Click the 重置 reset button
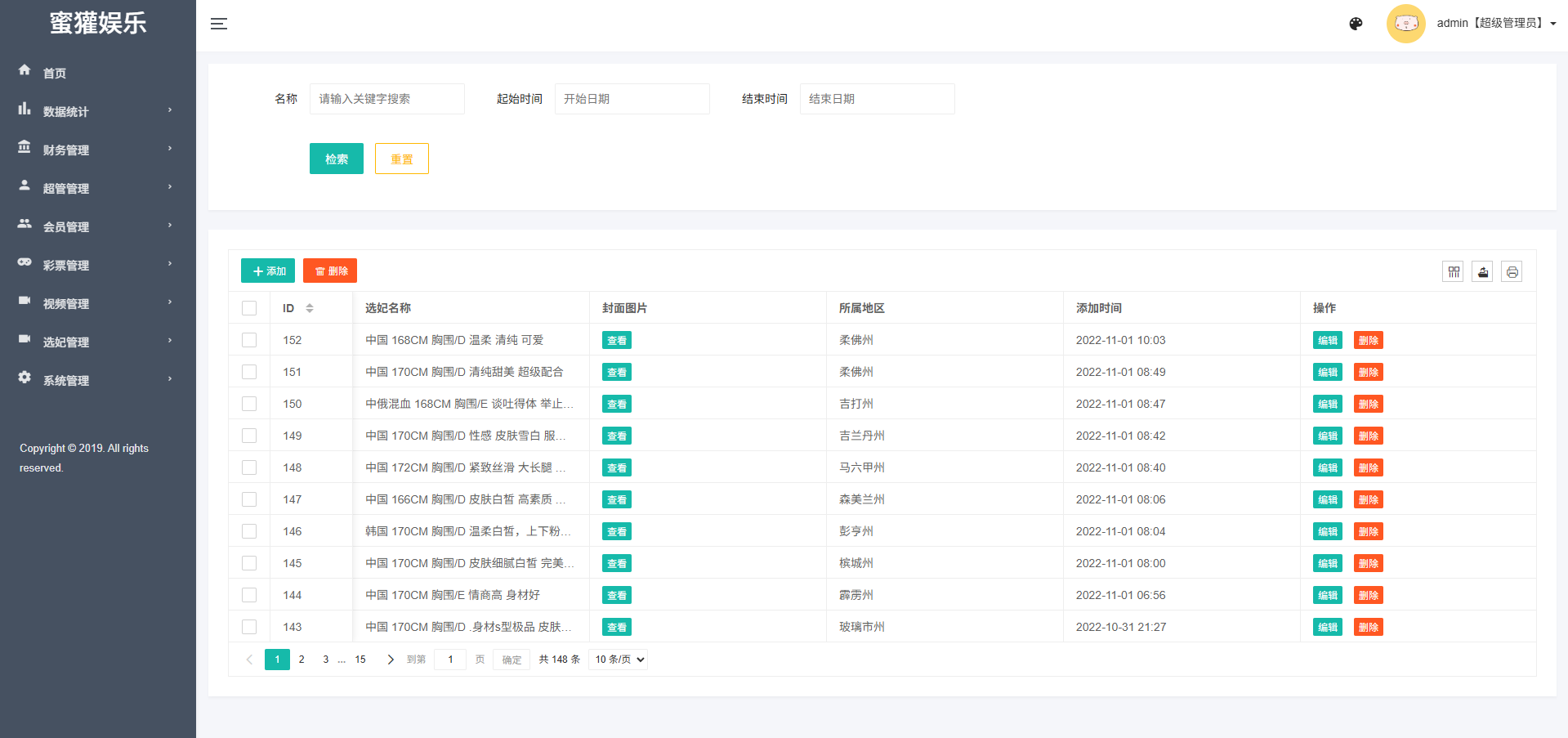 point(402,159)
